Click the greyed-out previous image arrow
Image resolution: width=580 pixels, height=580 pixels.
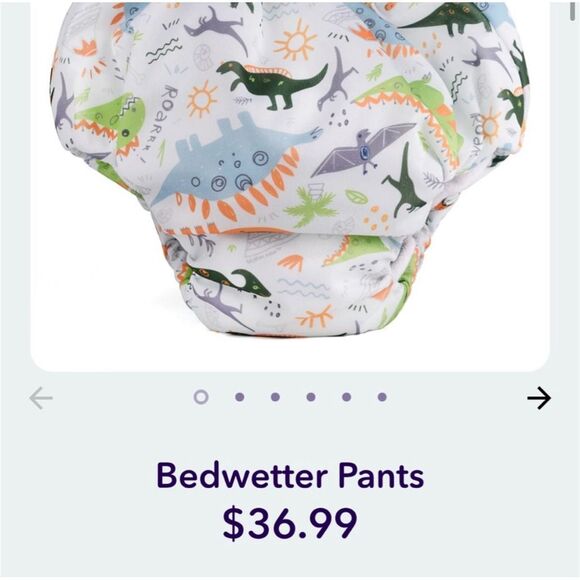tap(41, 398)
